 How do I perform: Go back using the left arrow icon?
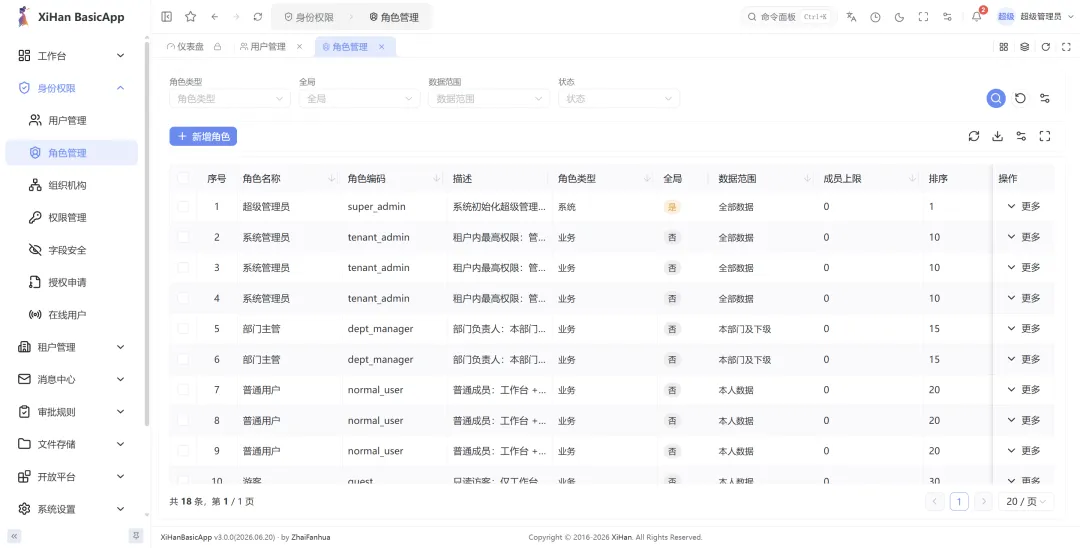tap(215, 17)
